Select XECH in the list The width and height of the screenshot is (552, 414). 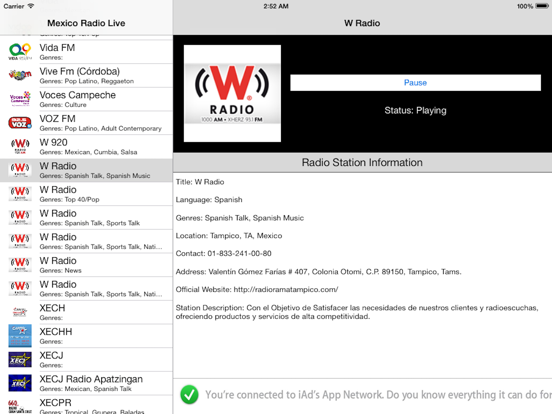click(x=86, y=312)
